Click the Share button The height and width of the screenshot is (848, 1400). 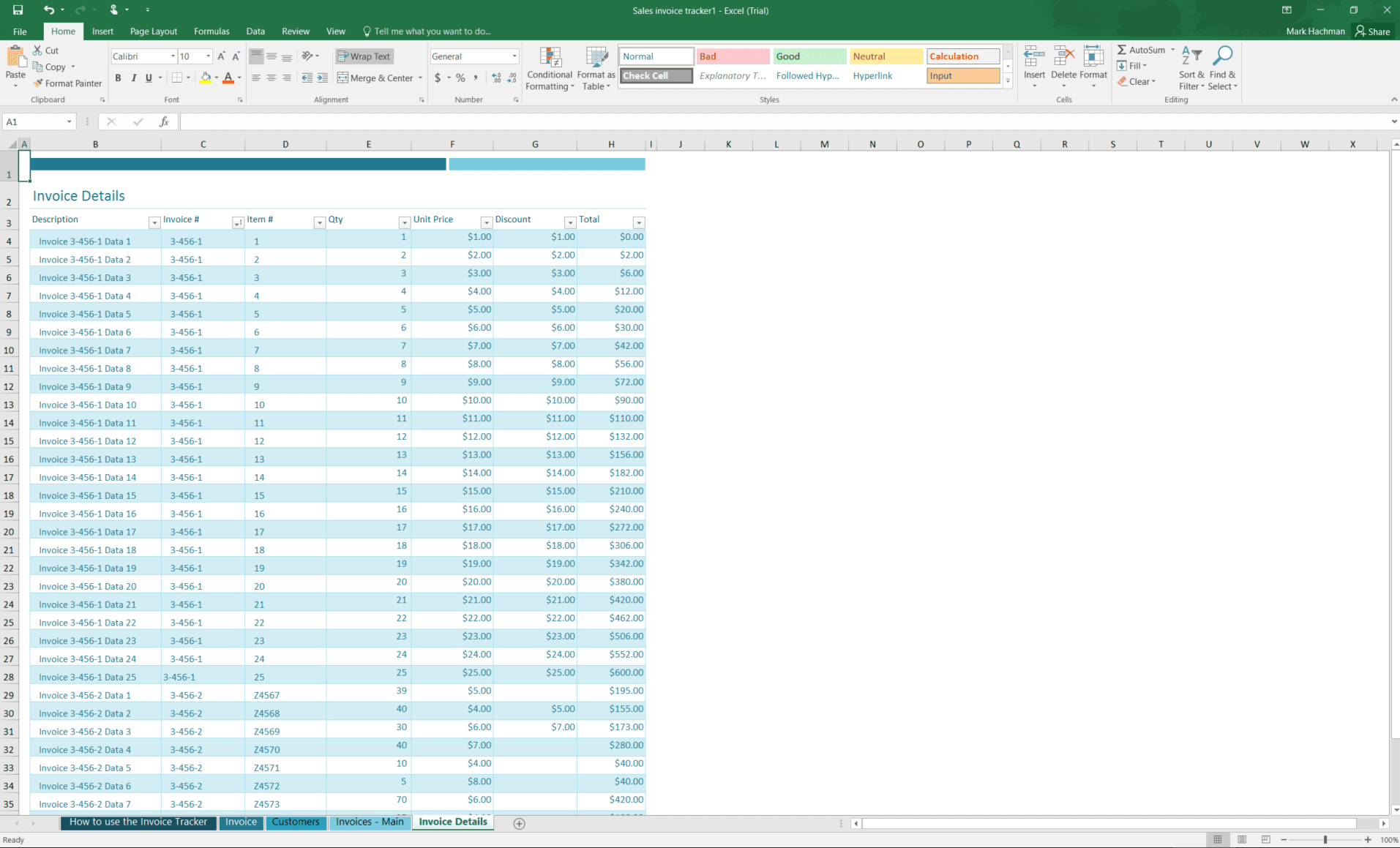click(x=1372, y=31)
